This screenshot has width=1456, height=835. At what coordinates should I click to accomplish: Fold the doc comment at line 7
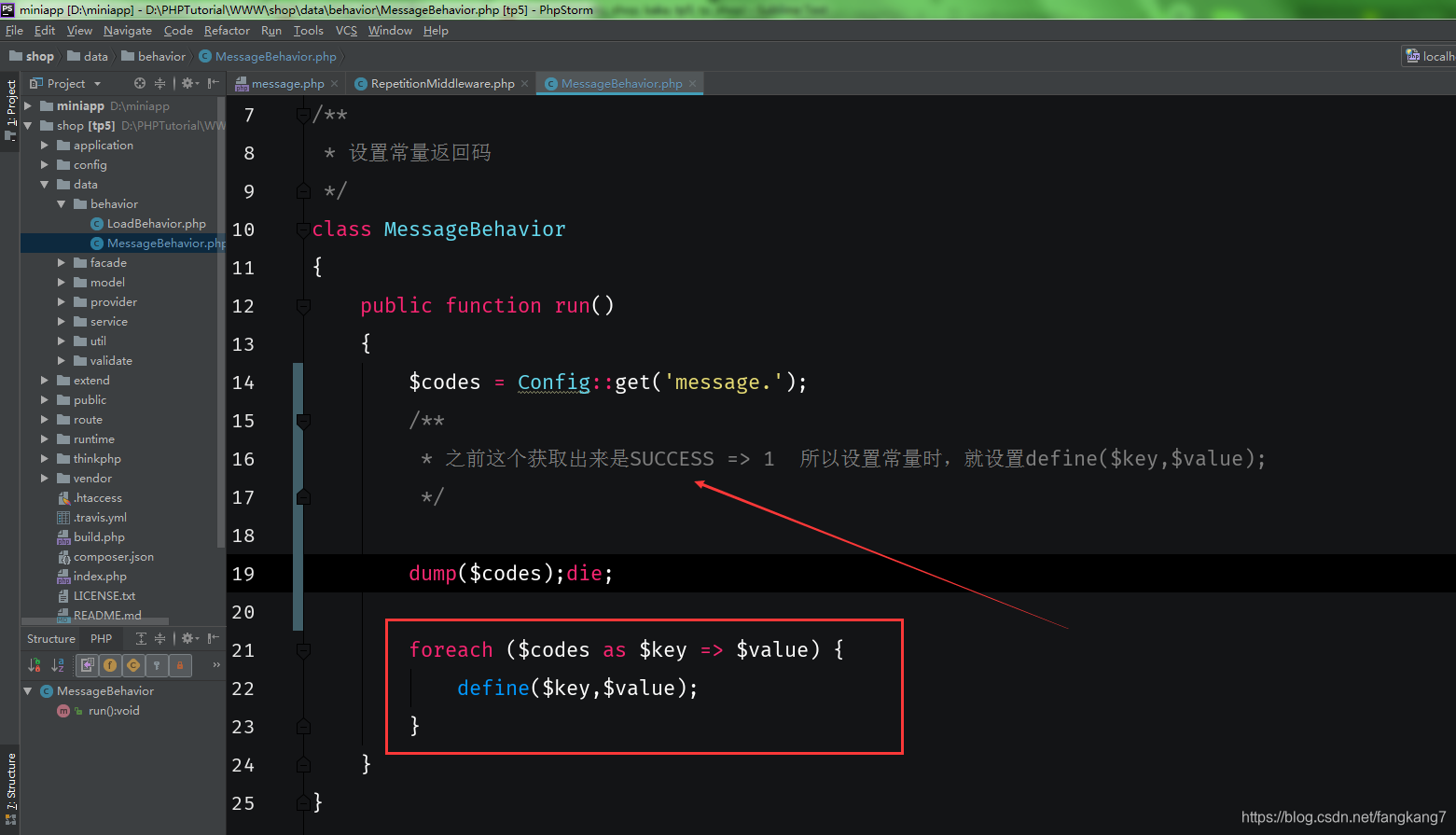[303, 115]
